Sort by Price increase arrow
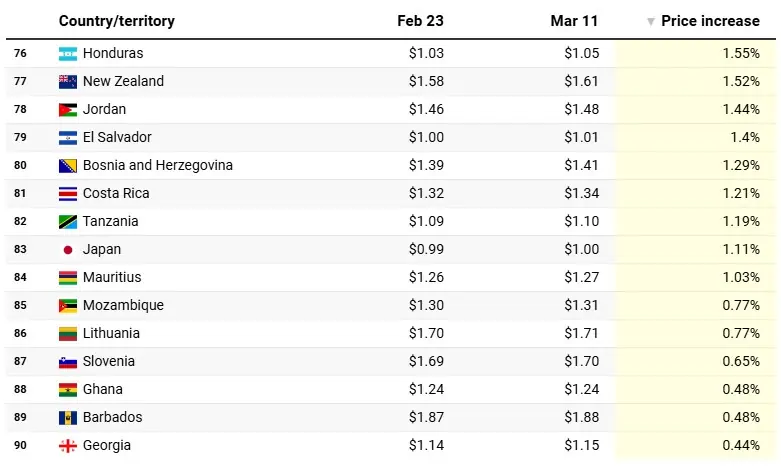The image size is (781, 467). pyautogui.click(x=651, y=21)
